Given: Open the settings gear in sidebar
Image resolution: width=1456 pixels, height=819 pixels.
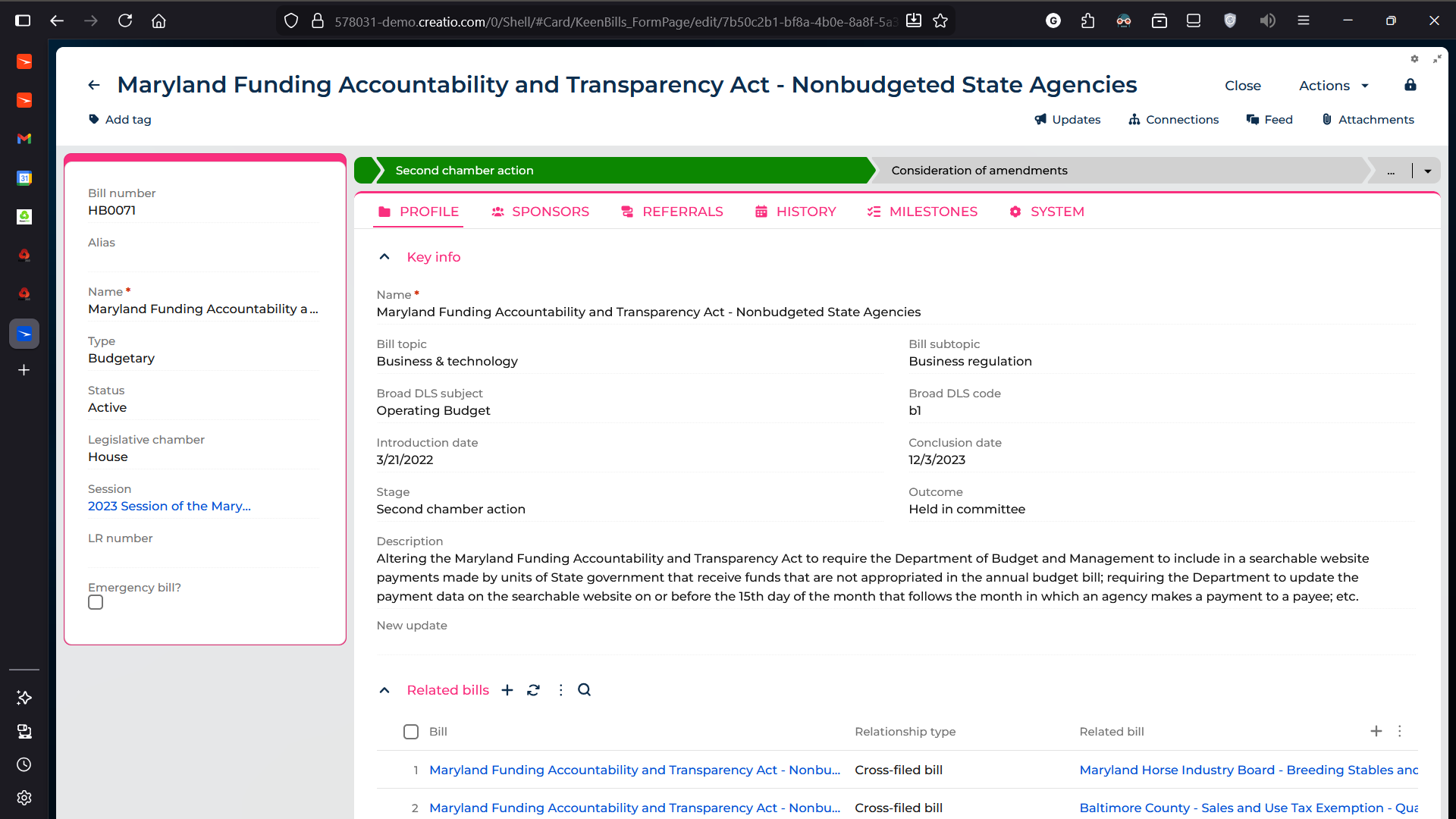Looking at the screenshot, I should click(24, 798).
